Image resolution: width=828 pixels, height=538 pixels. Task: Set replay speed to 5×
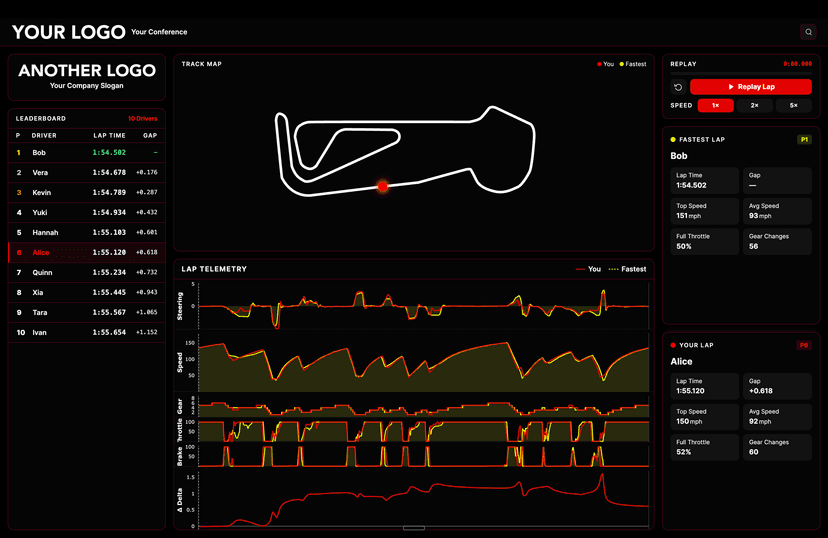tap(793, 105)
